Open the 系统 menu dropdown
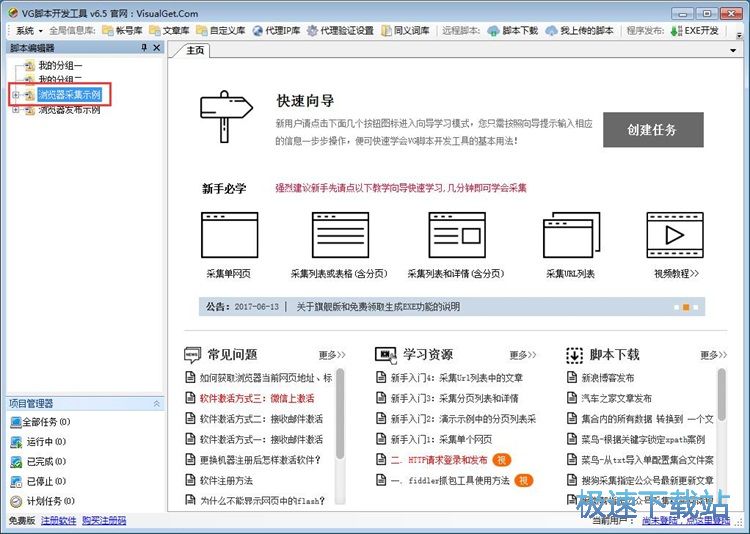 point(29,31)
